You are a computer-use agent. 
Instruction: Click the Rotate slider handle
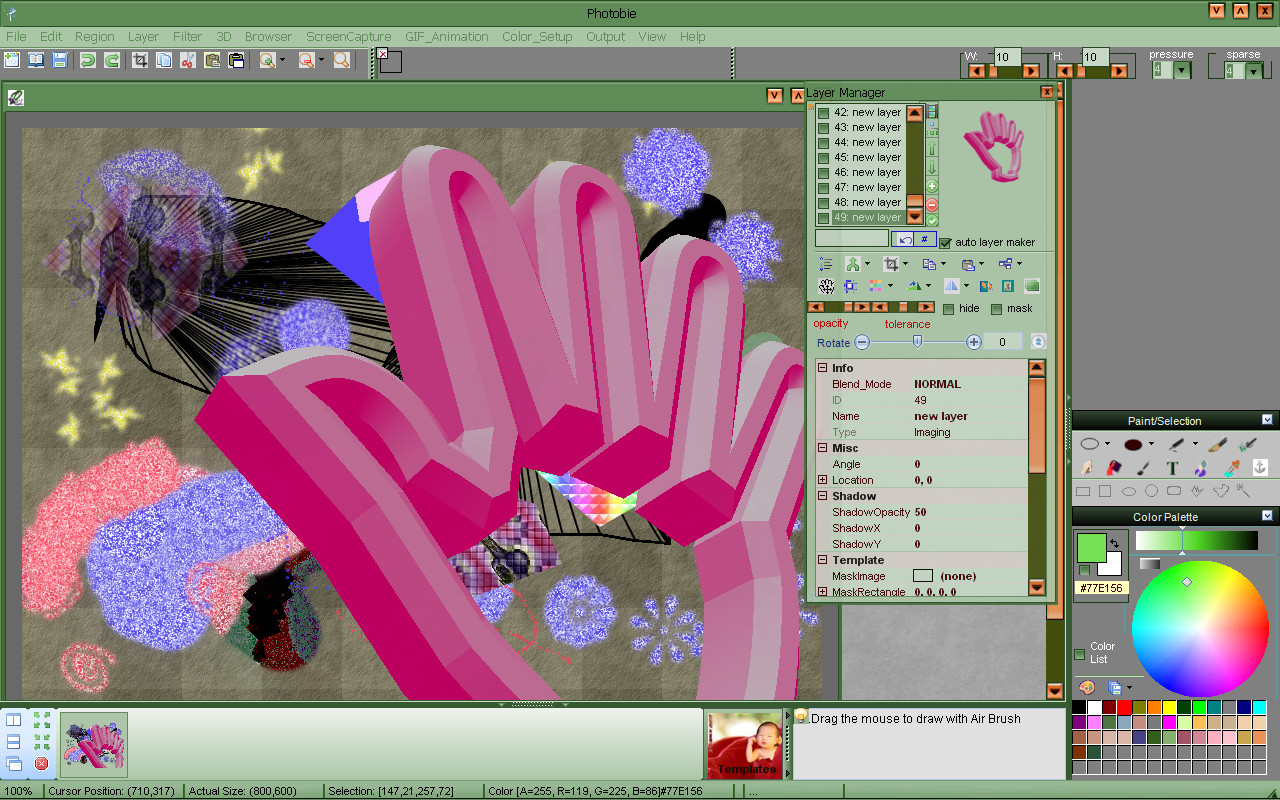point(917,341)
